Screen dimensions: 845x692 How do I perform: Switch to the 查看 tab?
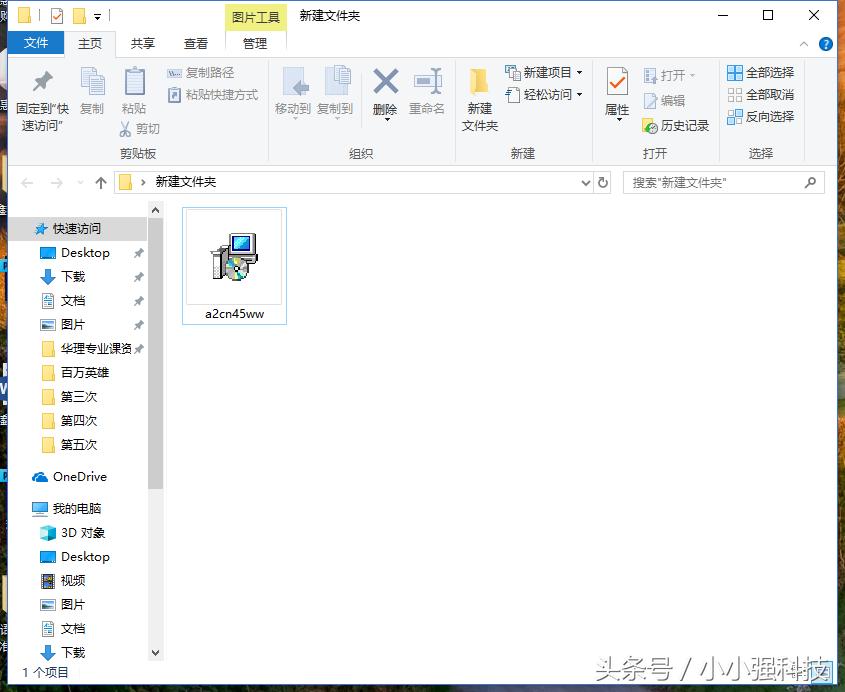[x=195, y=43]
